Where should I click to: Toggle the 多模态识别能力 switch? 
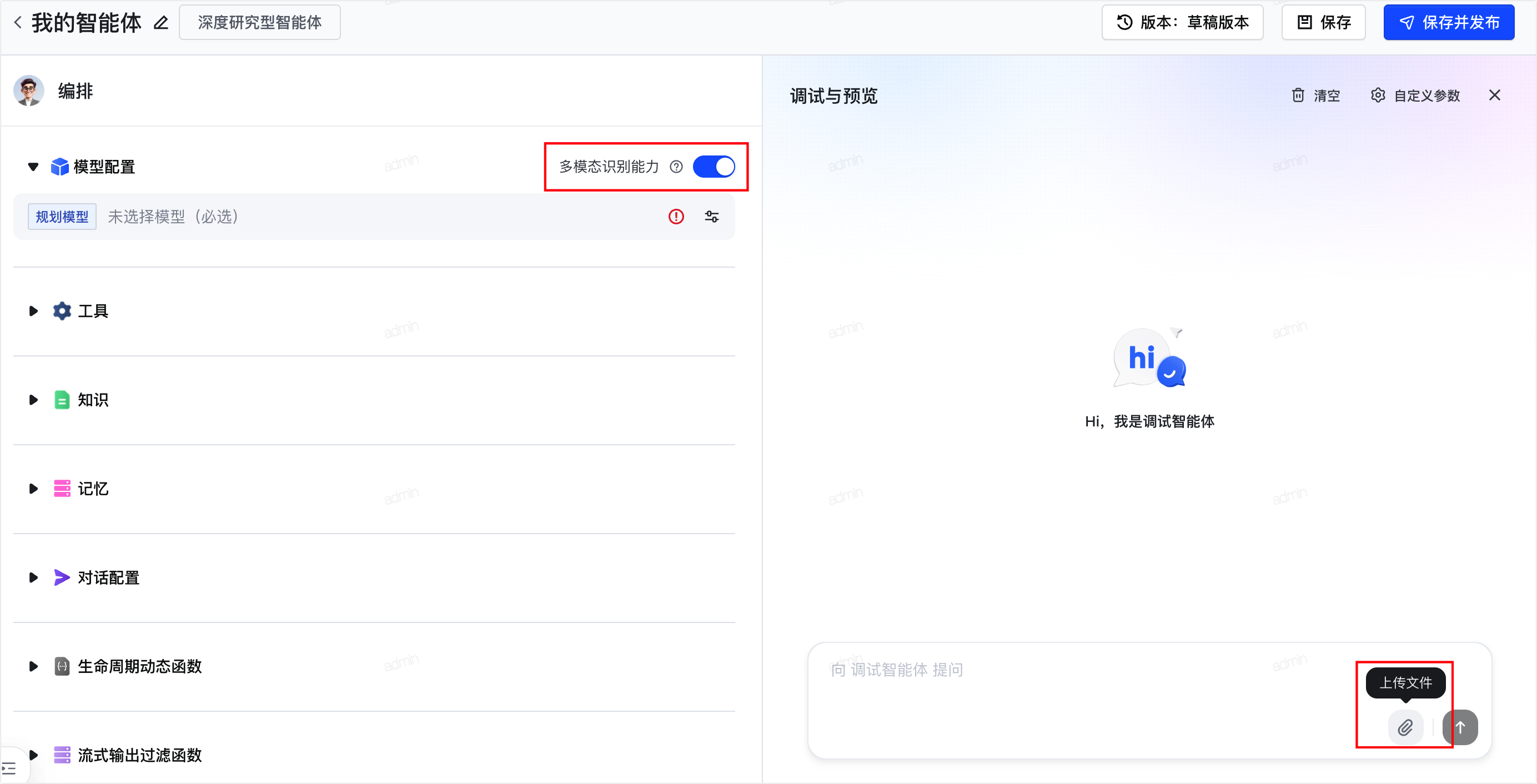click(x=714, y=167)
